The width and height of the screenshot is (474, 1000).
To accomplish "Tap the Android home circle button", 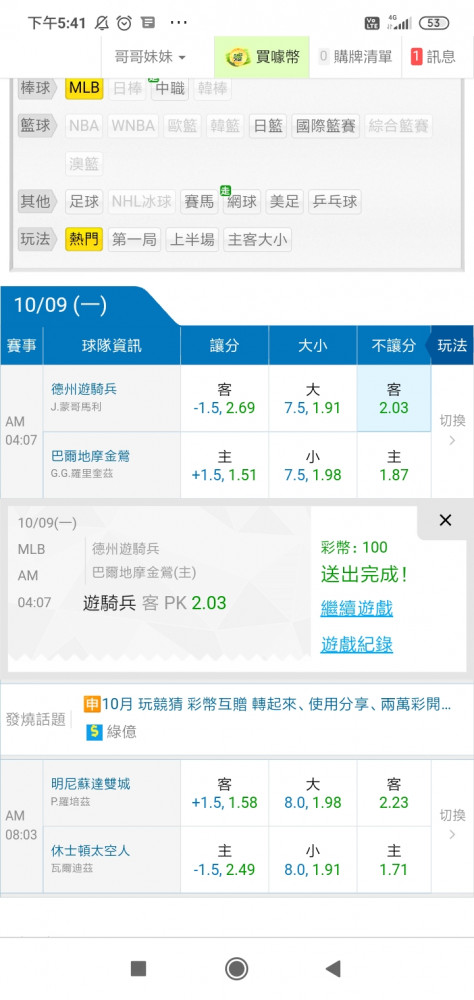I will pos(237,969).
